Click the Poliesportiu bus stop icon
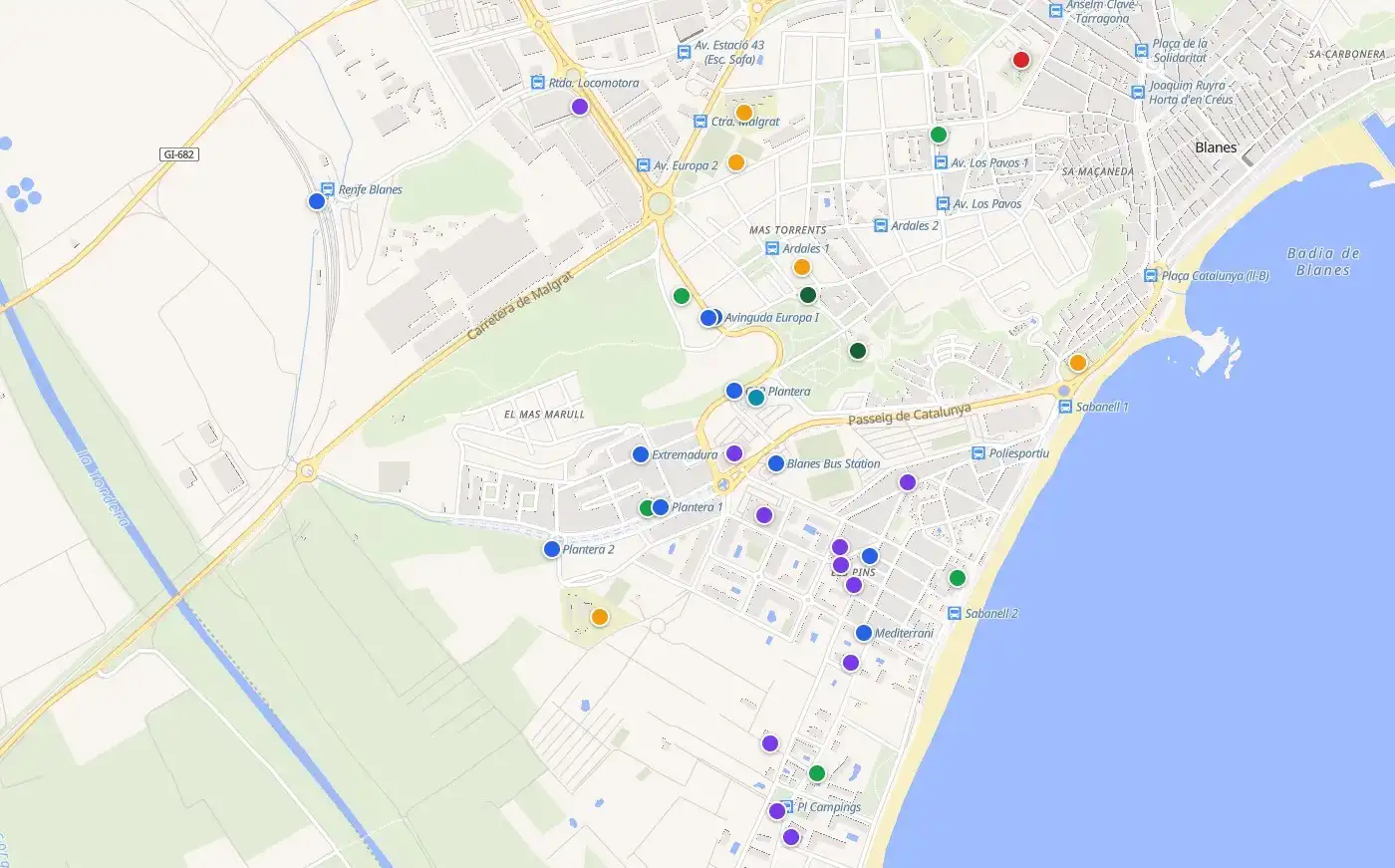The width and height of the screenshot is (1395, 868). [x=978, y=452]
